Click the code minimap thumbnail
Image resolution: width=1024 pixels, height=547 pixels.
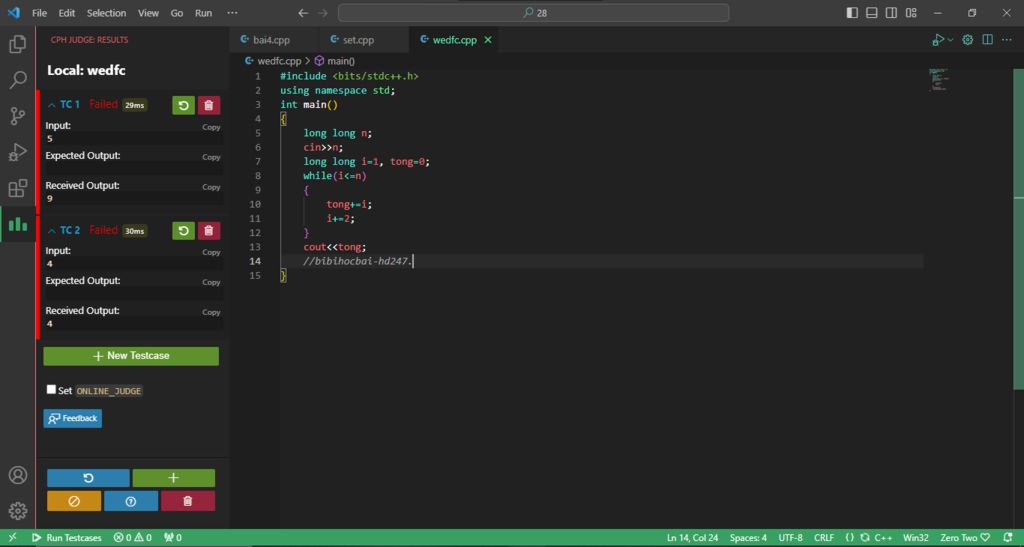click(938, 79)
